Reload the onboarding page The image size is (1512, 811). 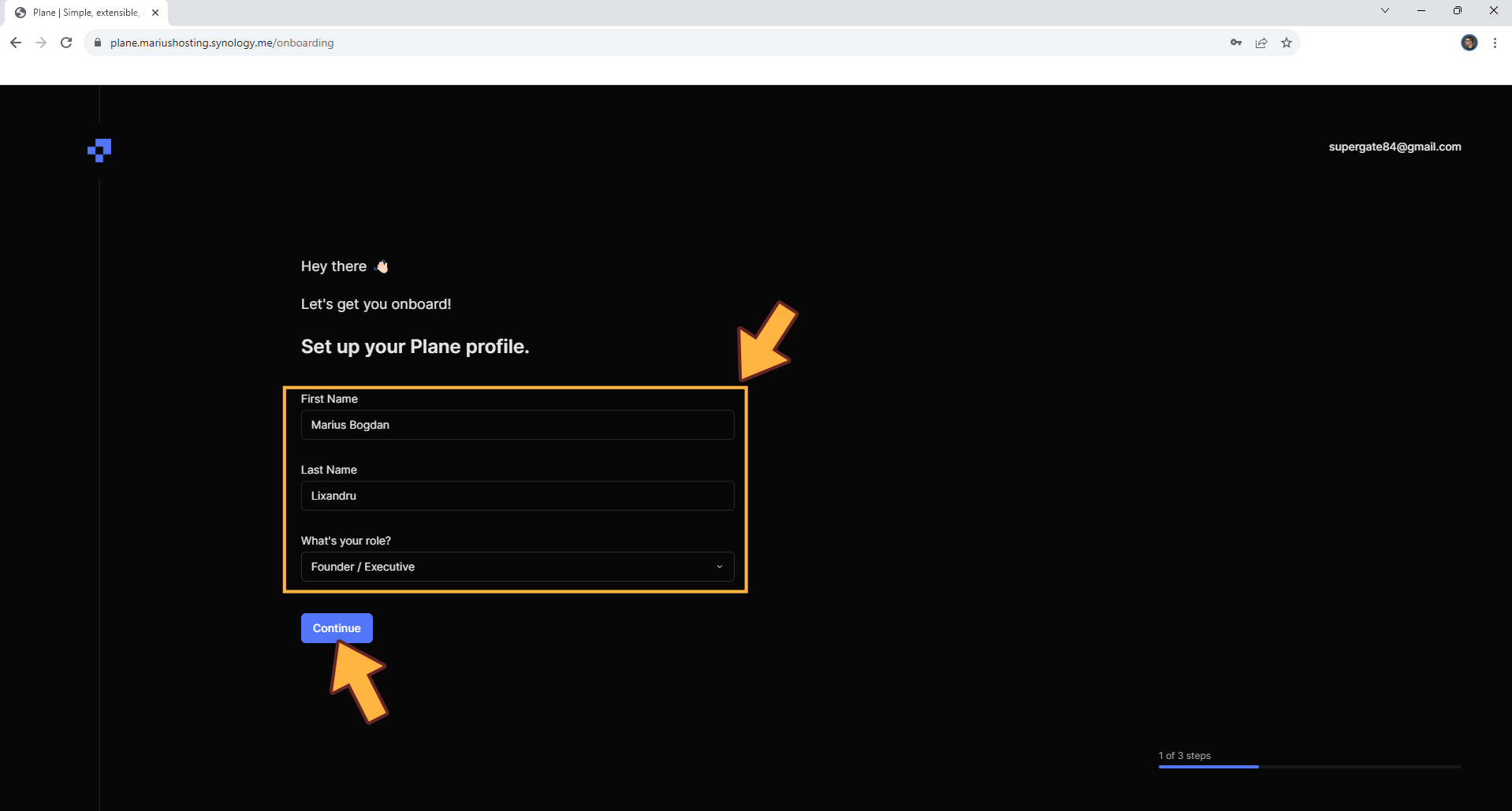(x=66, y=43)
